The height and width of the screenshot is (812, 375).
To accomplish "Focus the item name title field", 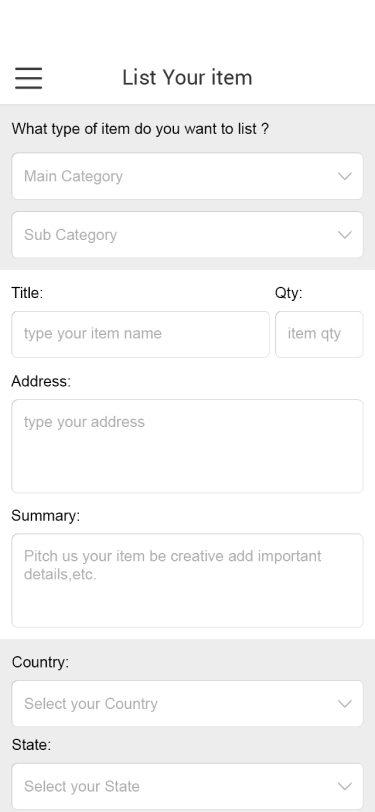I will [x=140, y=334].
